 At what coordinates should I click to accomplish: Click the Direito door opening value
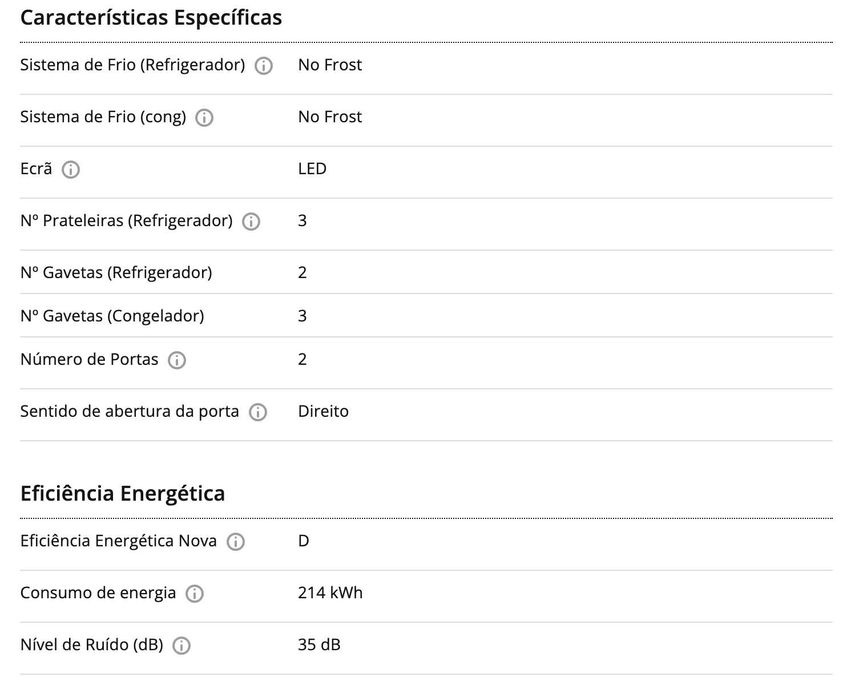point(323,411)
